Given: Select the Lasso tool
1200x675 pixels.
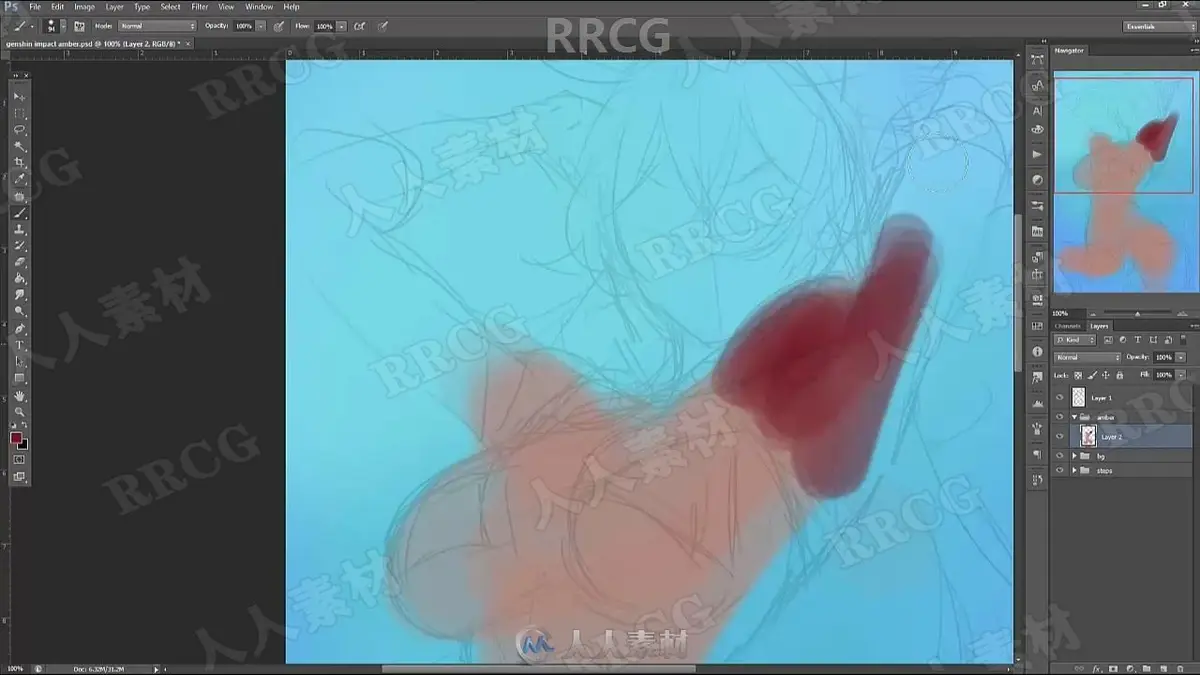Looking at the screenshot, I should 20,130.
